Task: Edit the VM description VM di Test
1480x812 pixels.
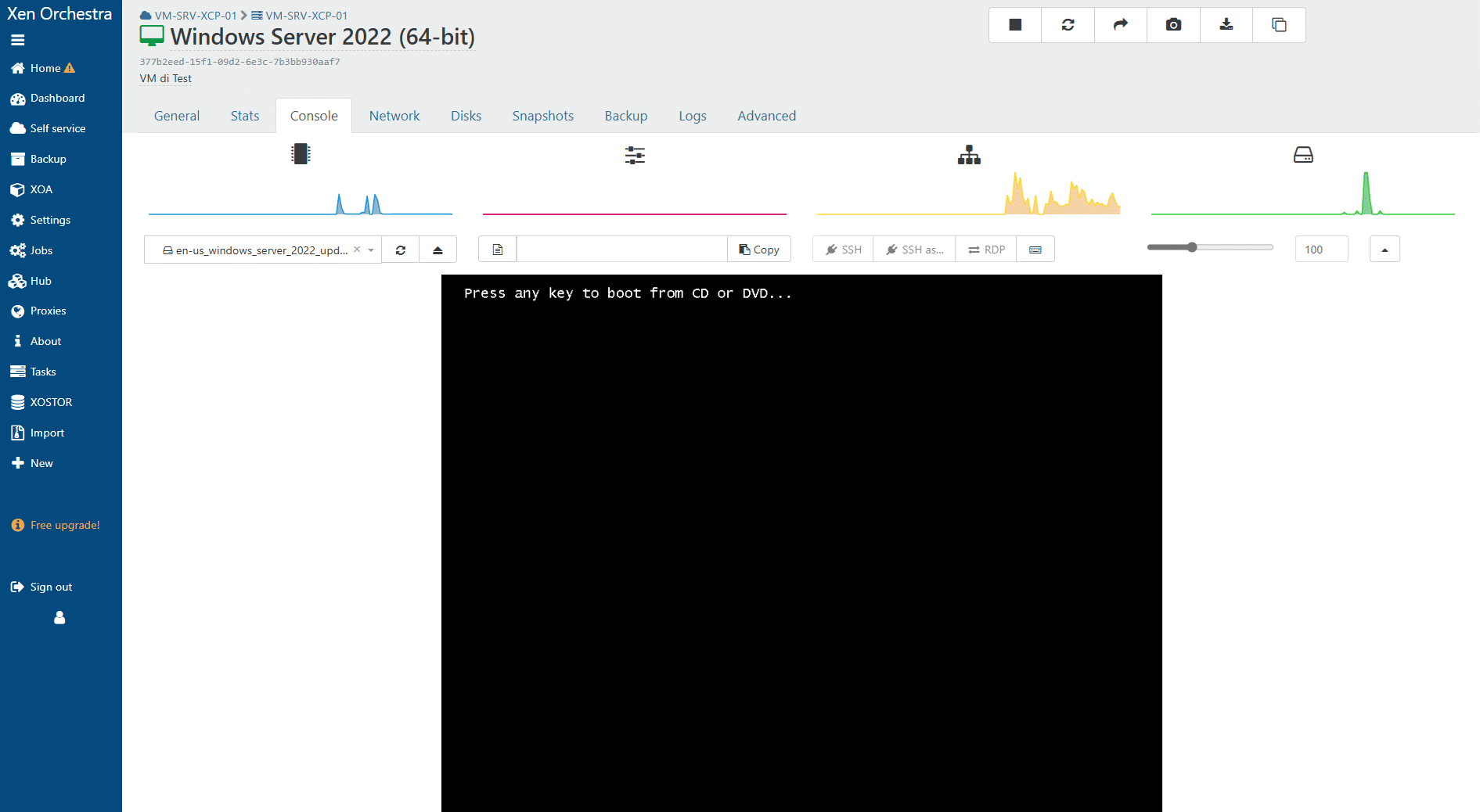Action: tap(166, 78)
